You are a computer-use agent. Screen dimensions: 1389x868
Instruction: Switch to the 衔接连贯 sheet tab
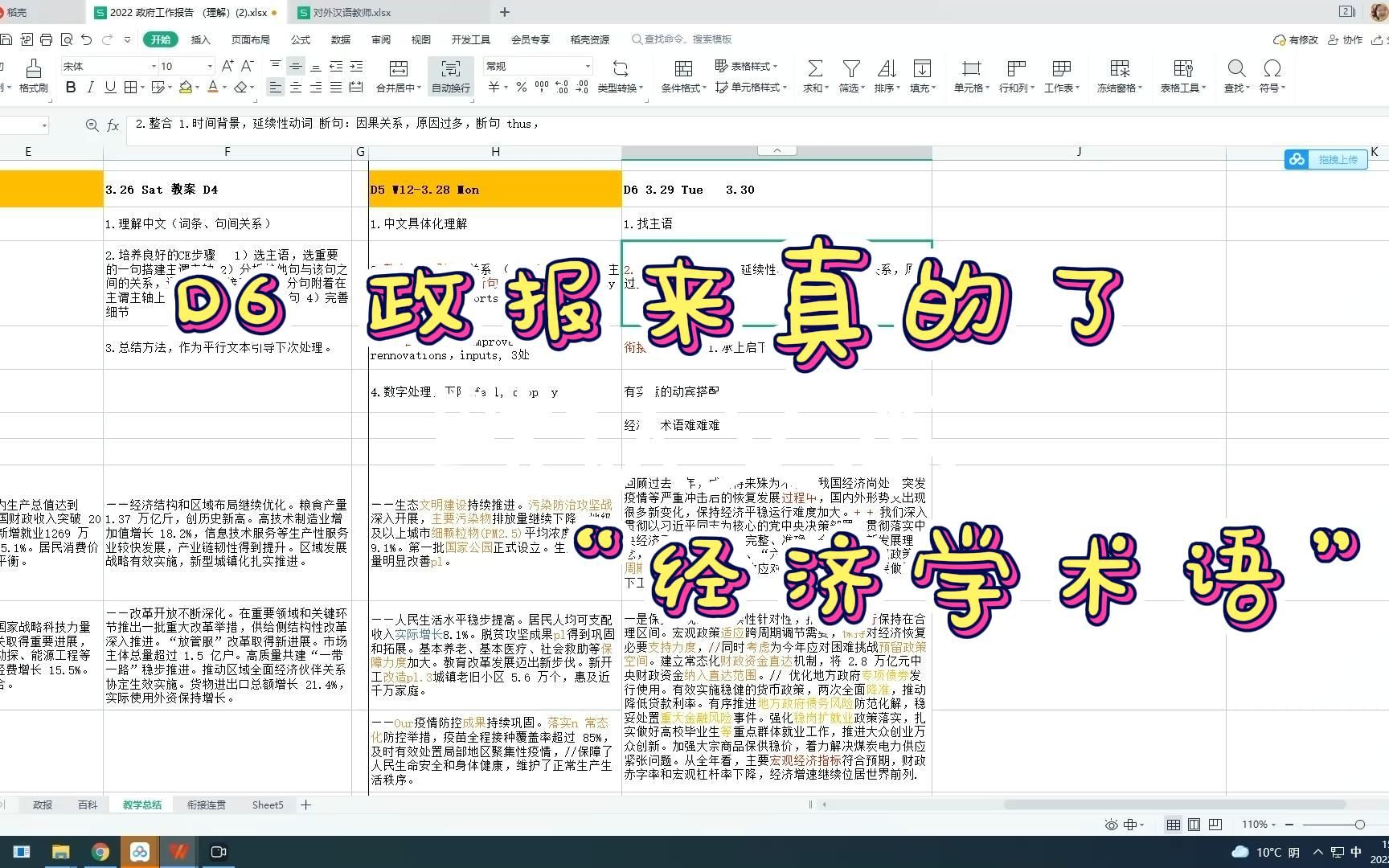tap(207, 805)
